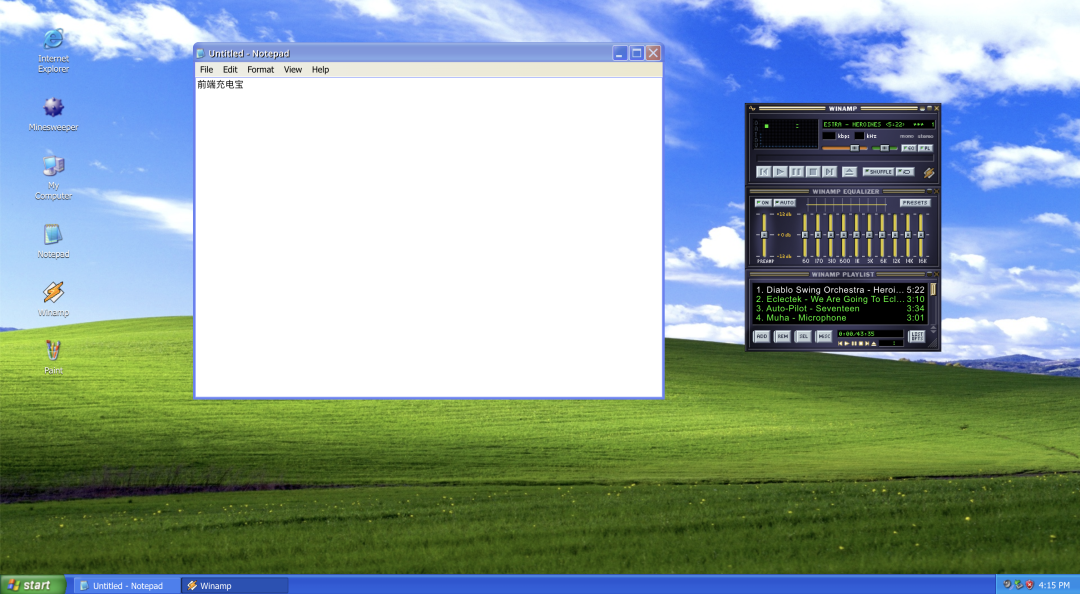Click the Winamp balance slider
1080x594 pixels.
pos(885,148)
